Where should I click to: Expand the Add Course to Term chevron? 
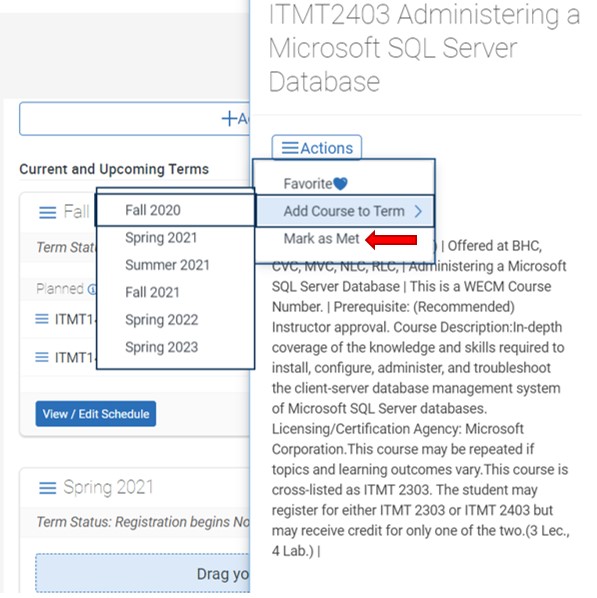(x=418, y=211)
